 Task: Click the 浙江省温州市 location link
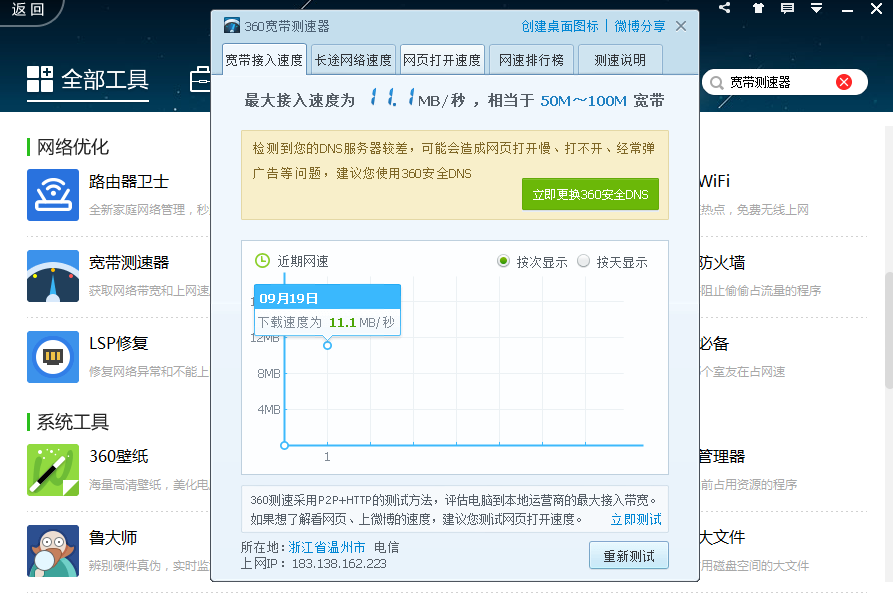tap(327, 547)
